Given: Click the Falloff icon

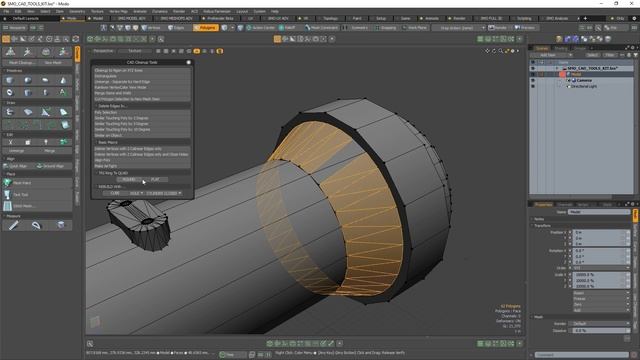Looking at the screenshot, I should click(x=281, y=28).
